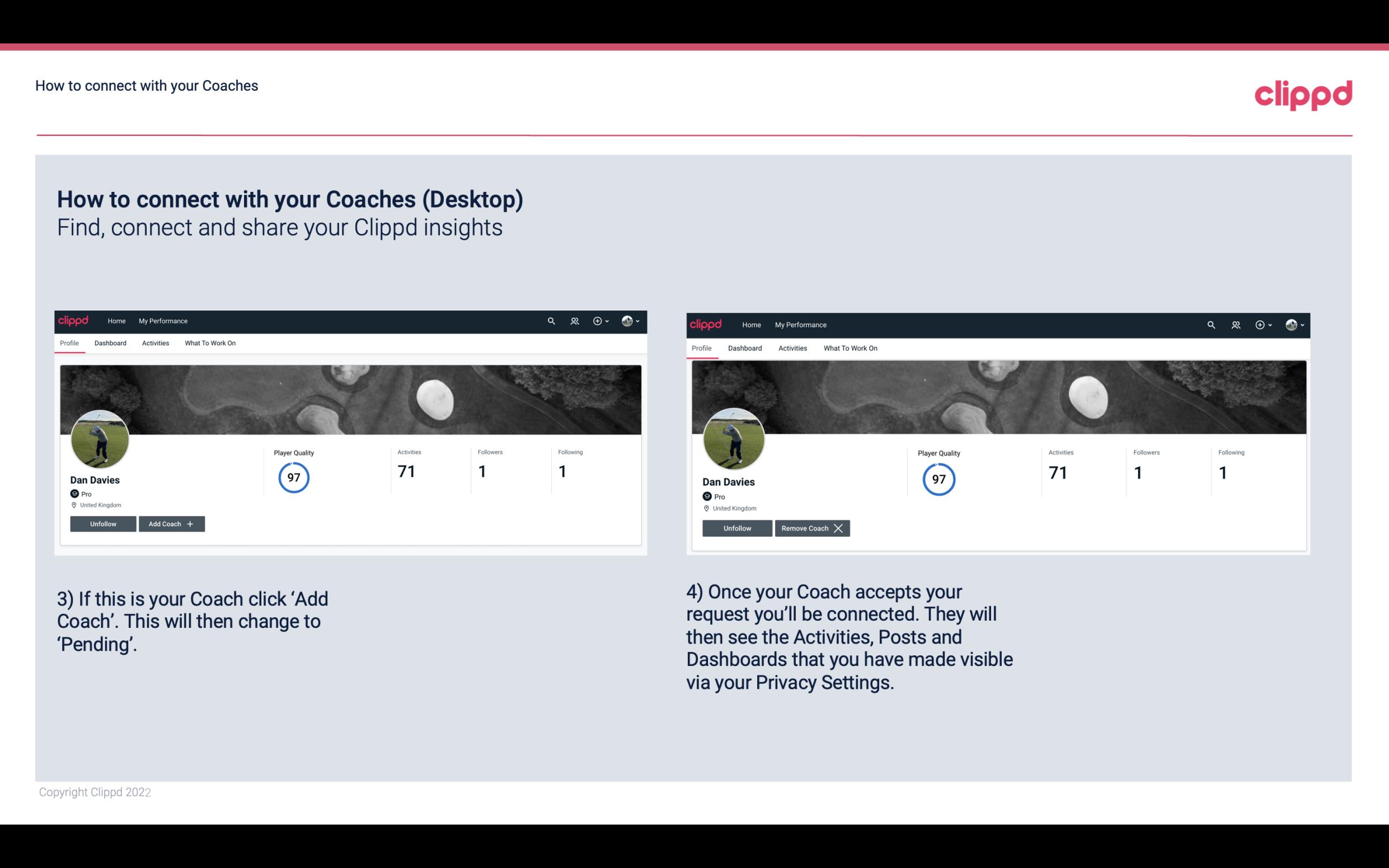The height and width of the screenshot is (868, 1389).
Task: Click Remove Coach button in right screenshot
Action: (x=812, y=527)
